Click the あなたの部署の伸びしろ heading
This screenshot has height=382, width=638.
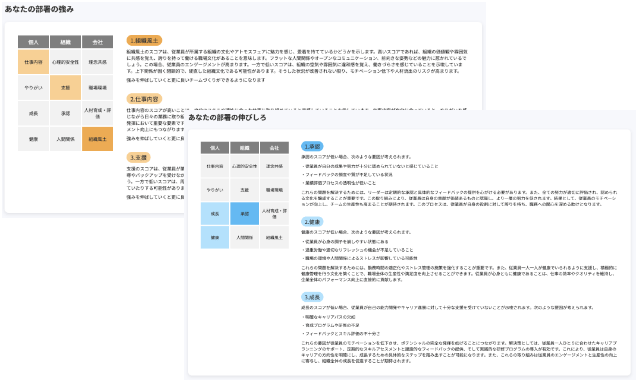[227, 118]
